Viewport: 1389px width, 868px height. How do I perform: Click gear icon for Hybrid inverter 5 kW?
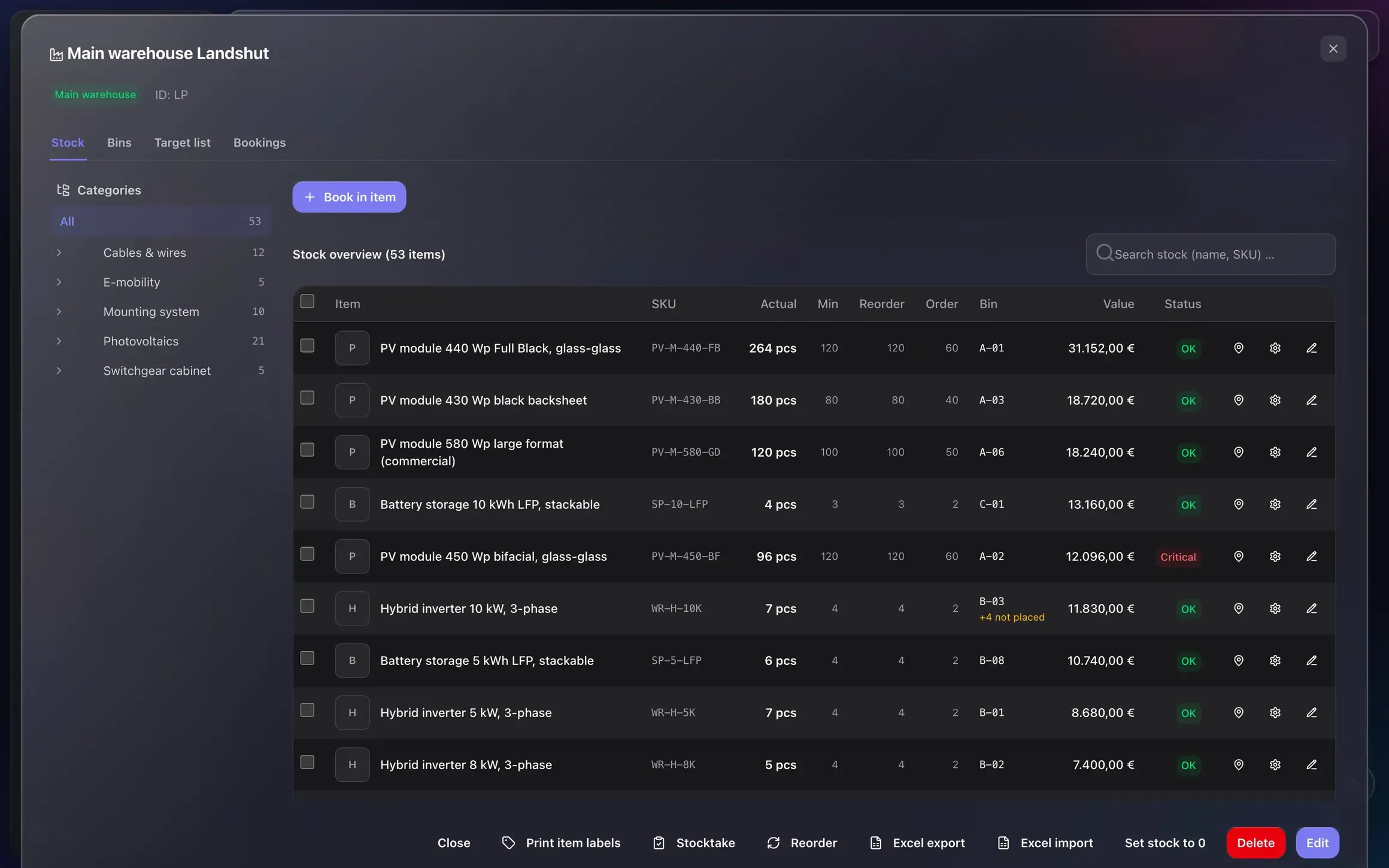coord(1275,712)
